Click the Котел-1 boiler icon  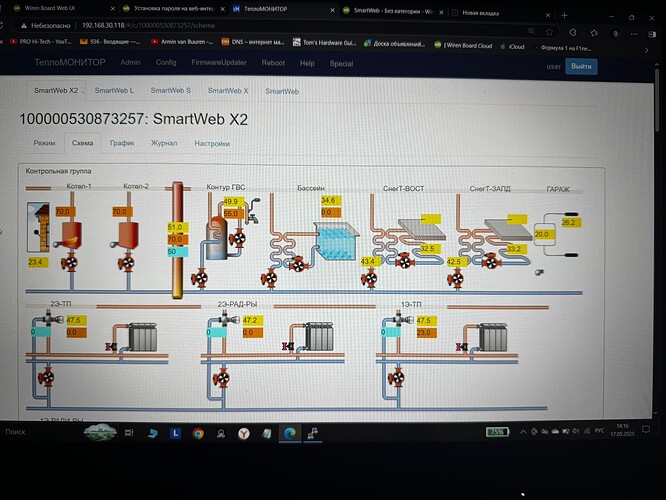pos(71,235)
